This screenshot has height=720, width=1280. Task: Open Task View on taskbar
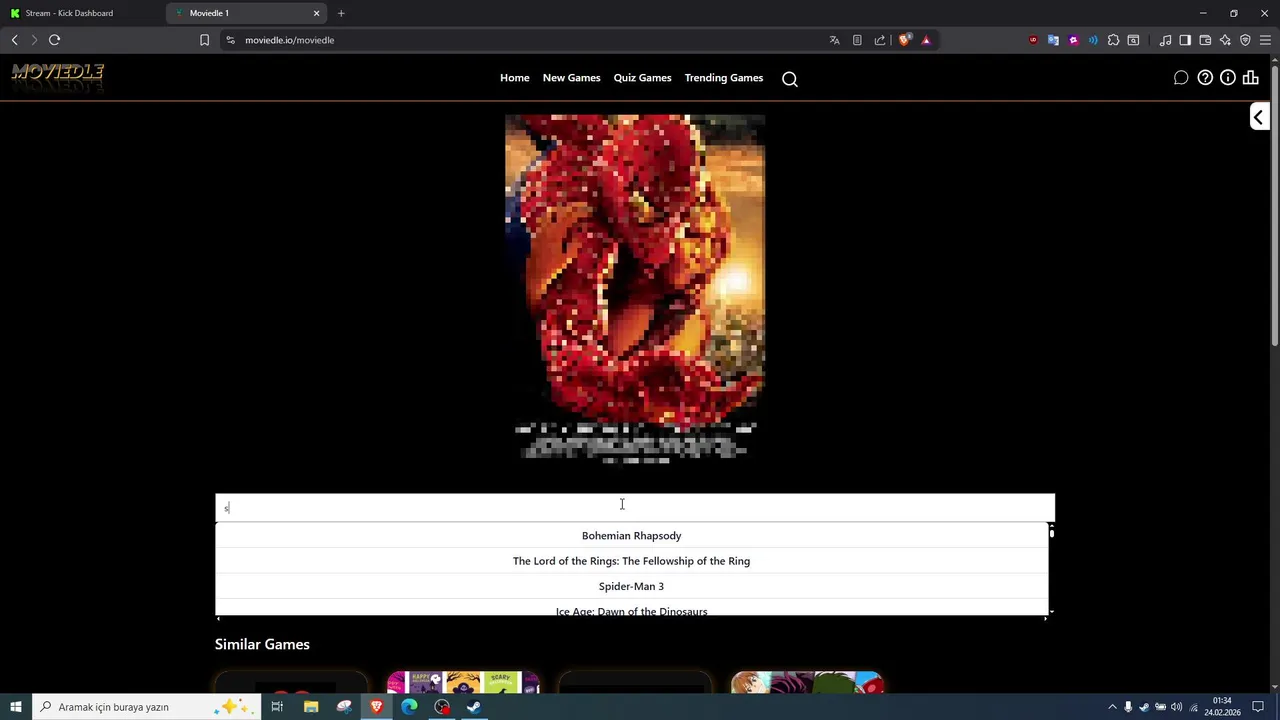click(x=277, y=707)
